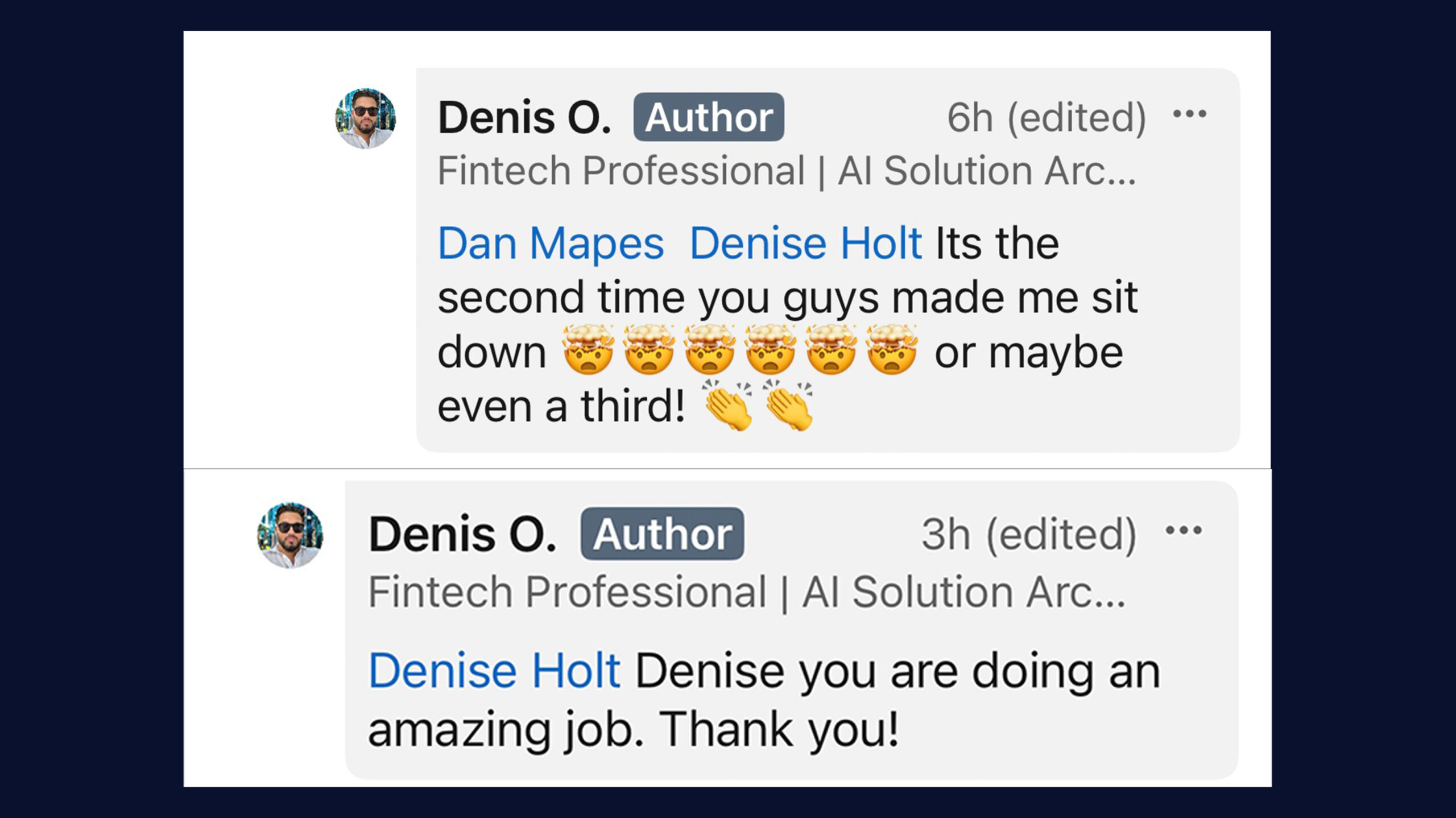This screenshot has width=1456, height=818.
Task: Open the Dan Mapes mention link
Action: point(550,243)
